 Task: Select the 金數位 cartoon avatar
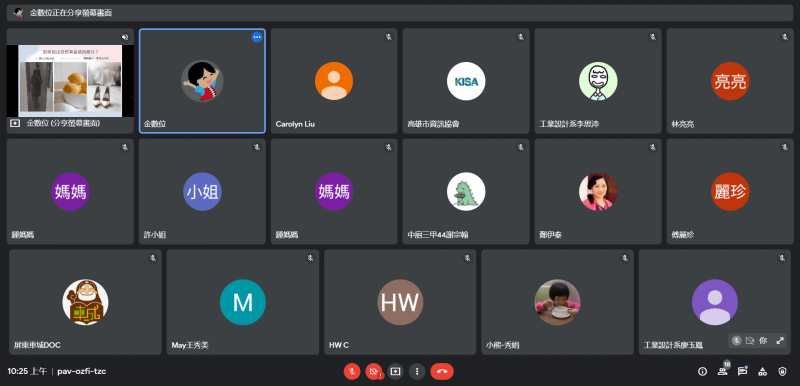point(202,81)
